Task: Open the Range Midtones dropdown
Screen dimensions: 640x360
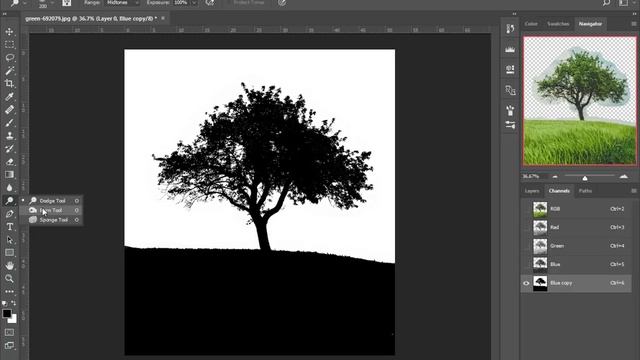Action: tap(122, 2)
